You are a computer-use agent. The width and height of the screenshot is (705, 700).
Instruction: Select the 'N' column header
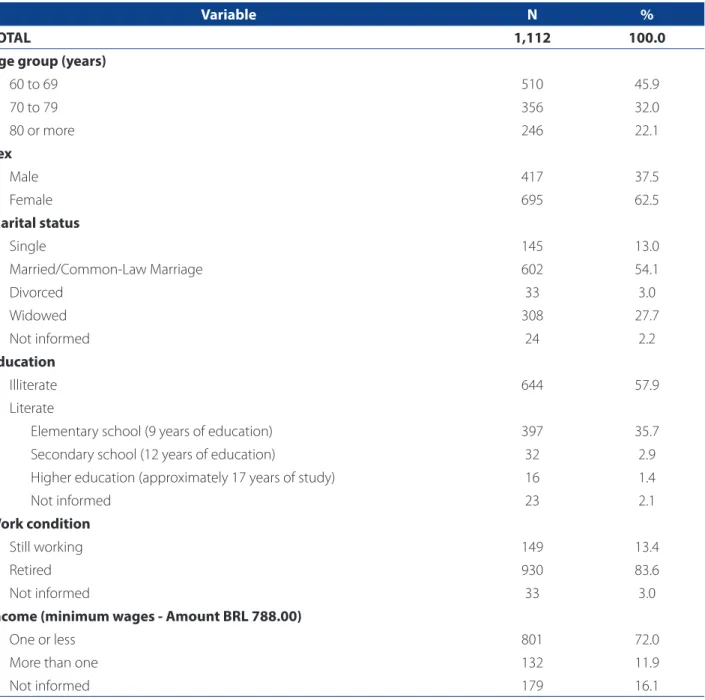pyautogui.click(x=532, y=15)
